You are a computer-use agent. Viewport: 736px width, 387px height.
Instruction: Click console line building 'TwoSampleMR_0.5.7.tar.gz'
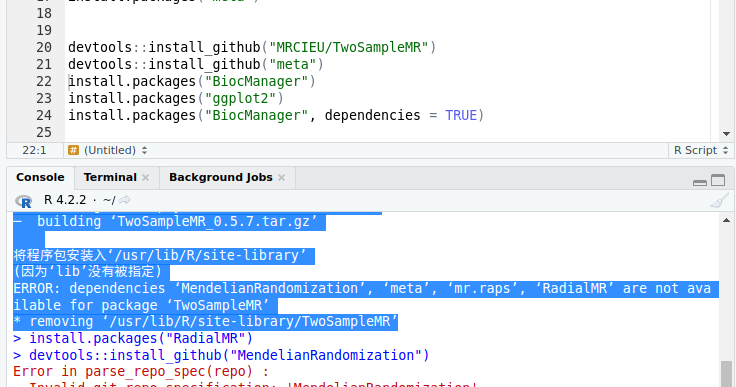click(169, 221)
